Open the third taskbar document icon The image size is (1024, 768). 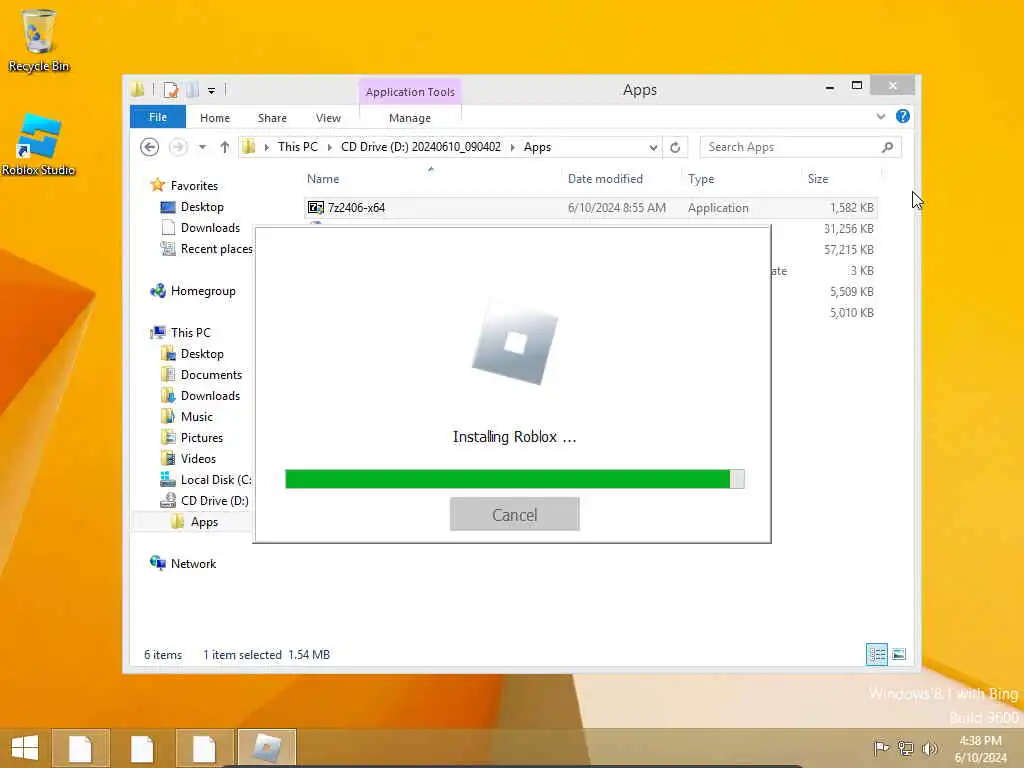[204, 748]
